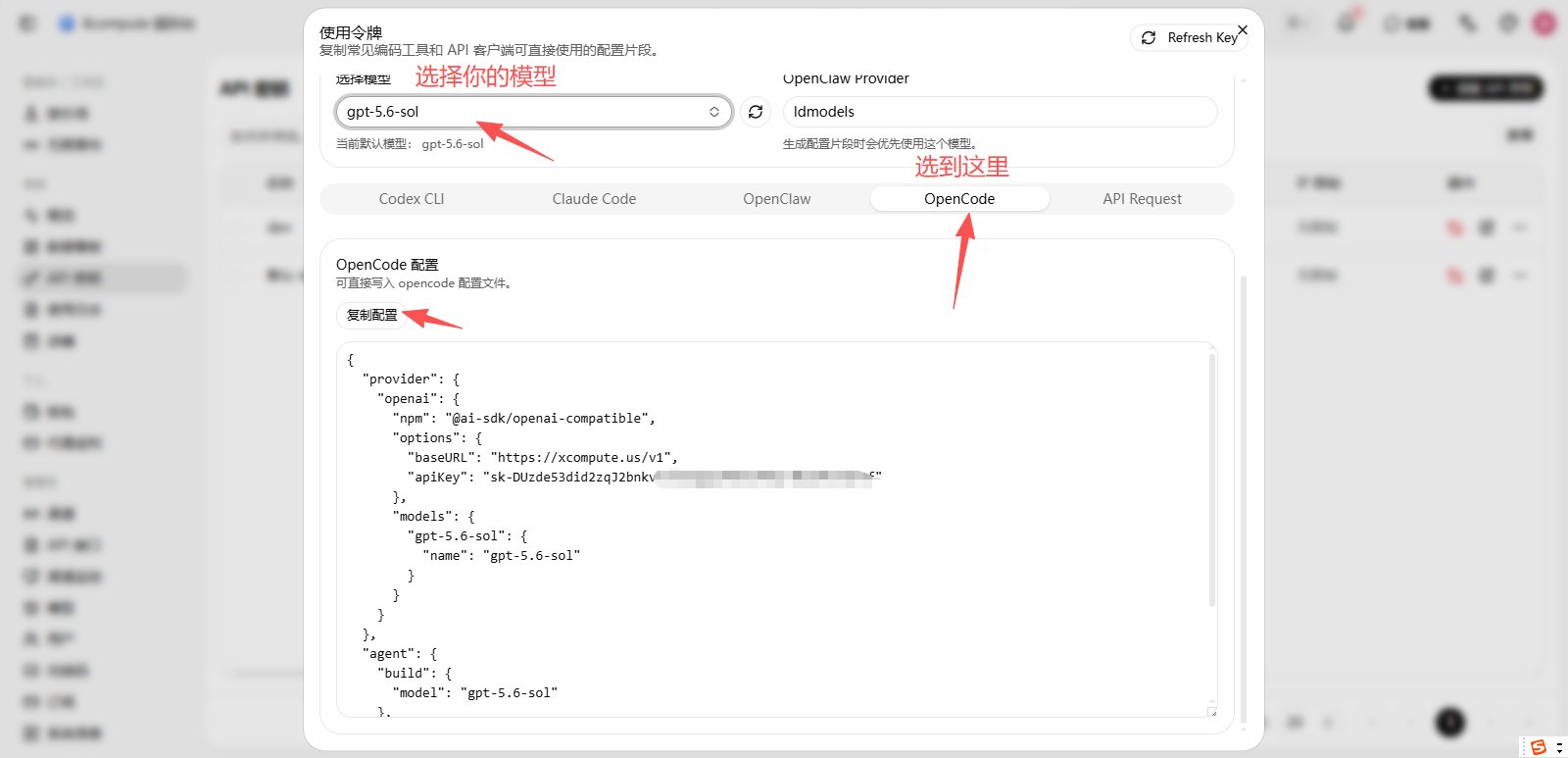Click the 复制配置 copy config button
The height and width of the screenshot is (758, 1568).
coord(372,315)
